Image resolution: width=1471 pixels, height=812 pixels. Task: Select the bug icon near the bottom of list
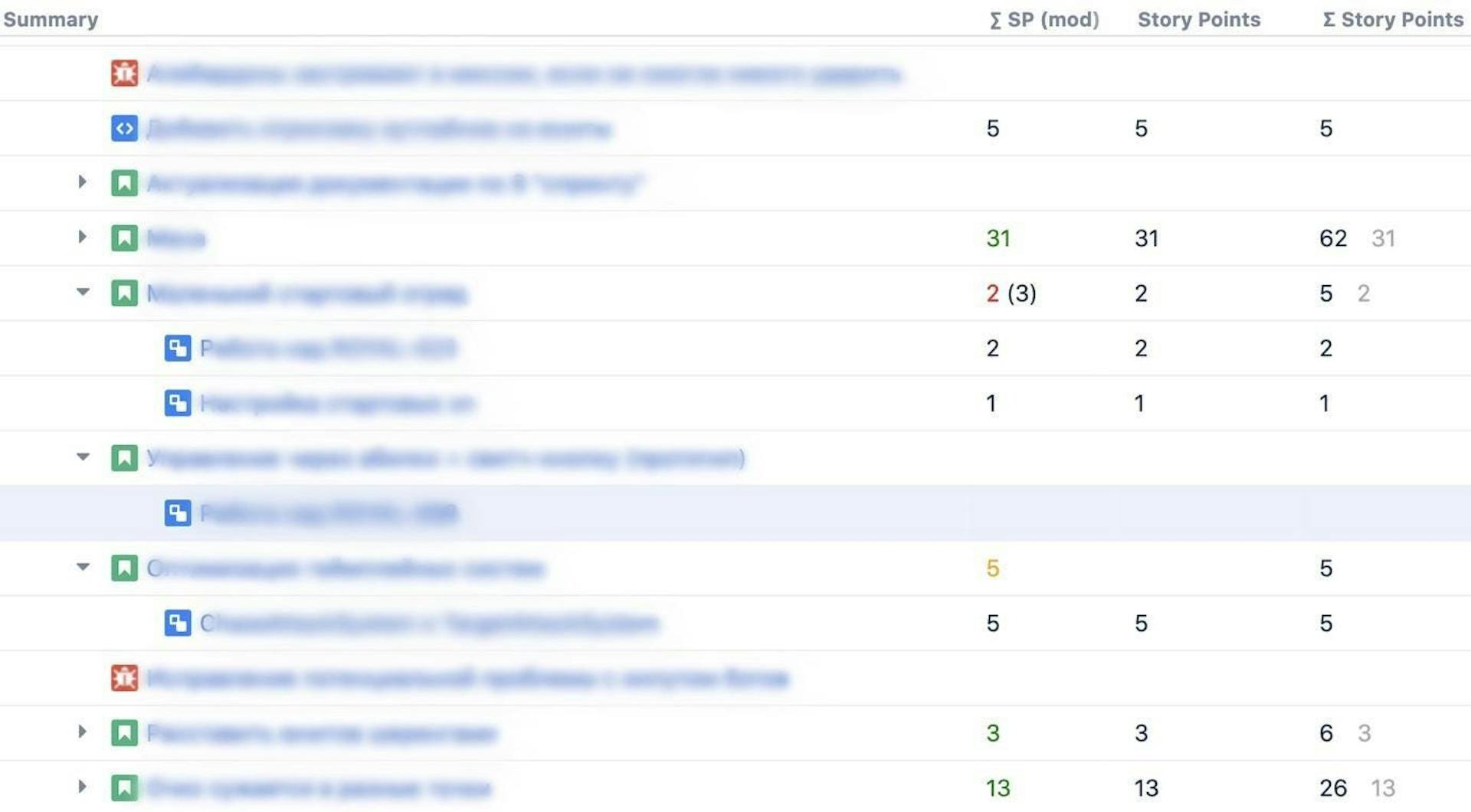click(x=123, y=678)
